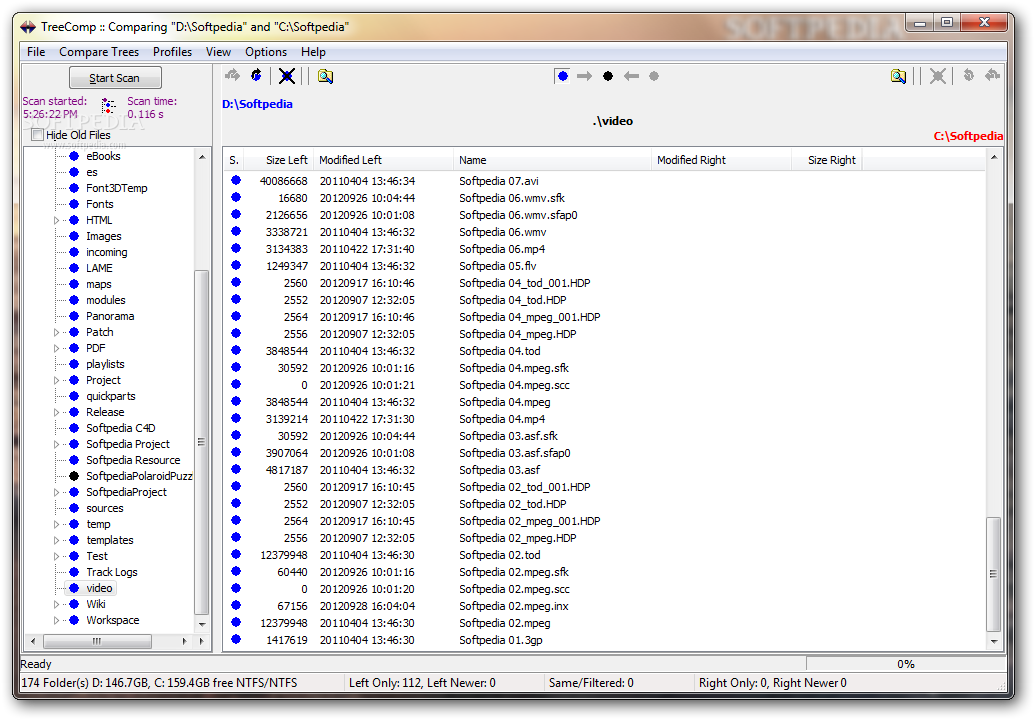Screen dimensions: 1035x720
Task: Click the right-side delete X icon
Action: pyautogui.click(x=937, y=76)
